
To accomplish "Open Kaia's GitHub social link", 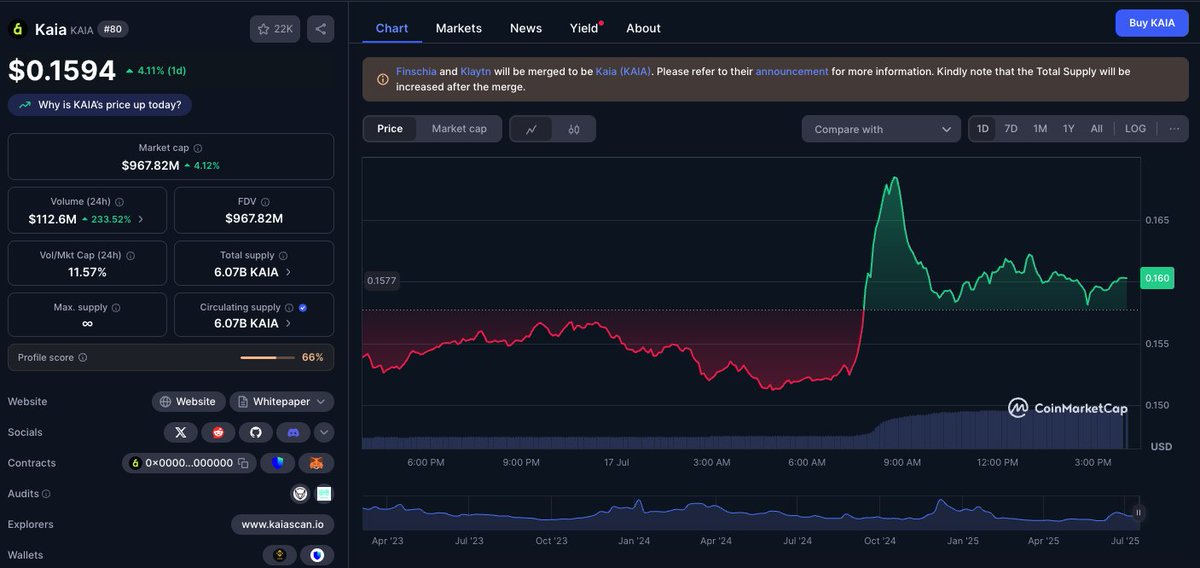I will [x=255, y=432].
